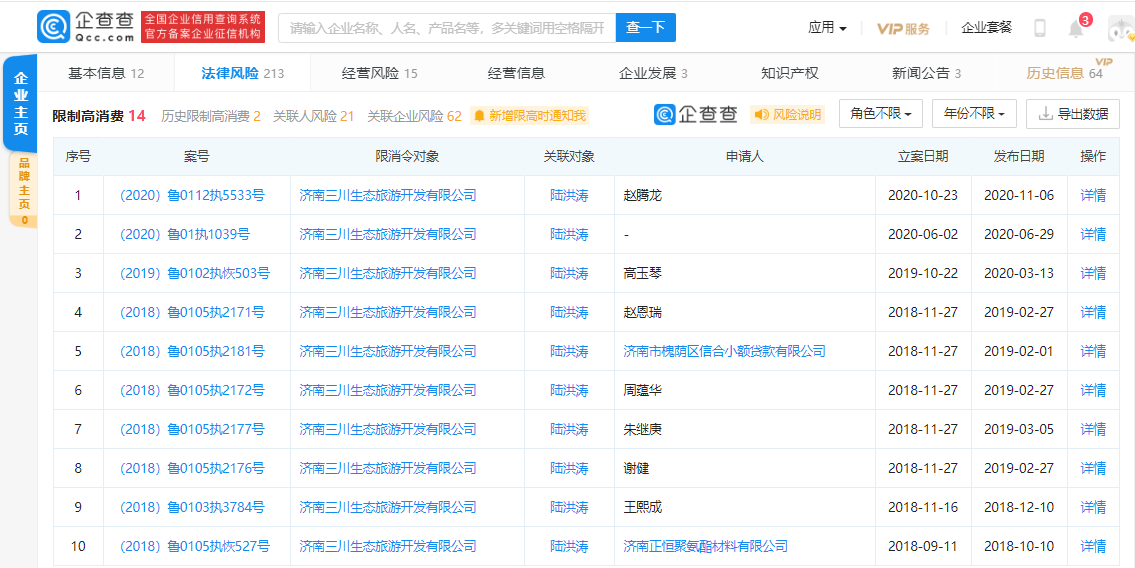
Task: Switch to the 经营风险 tab
Action: point(380,73)
